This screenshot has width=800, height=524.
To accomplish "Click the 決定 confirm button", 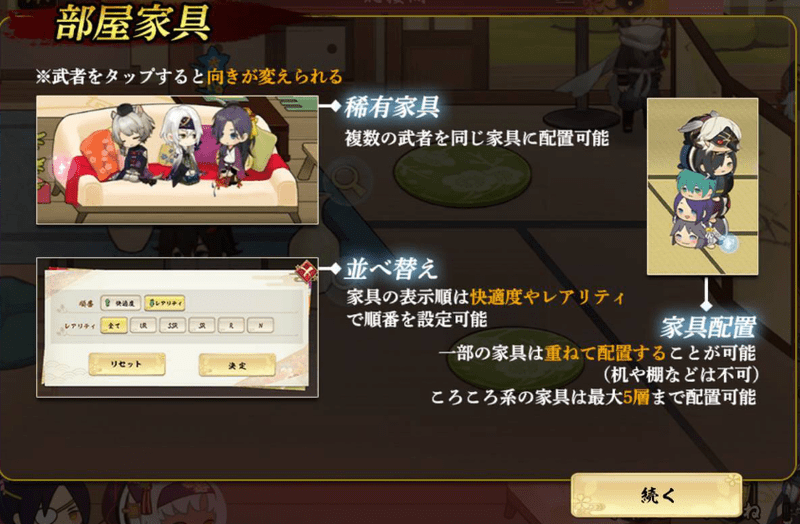I will (x=237, y=365).
